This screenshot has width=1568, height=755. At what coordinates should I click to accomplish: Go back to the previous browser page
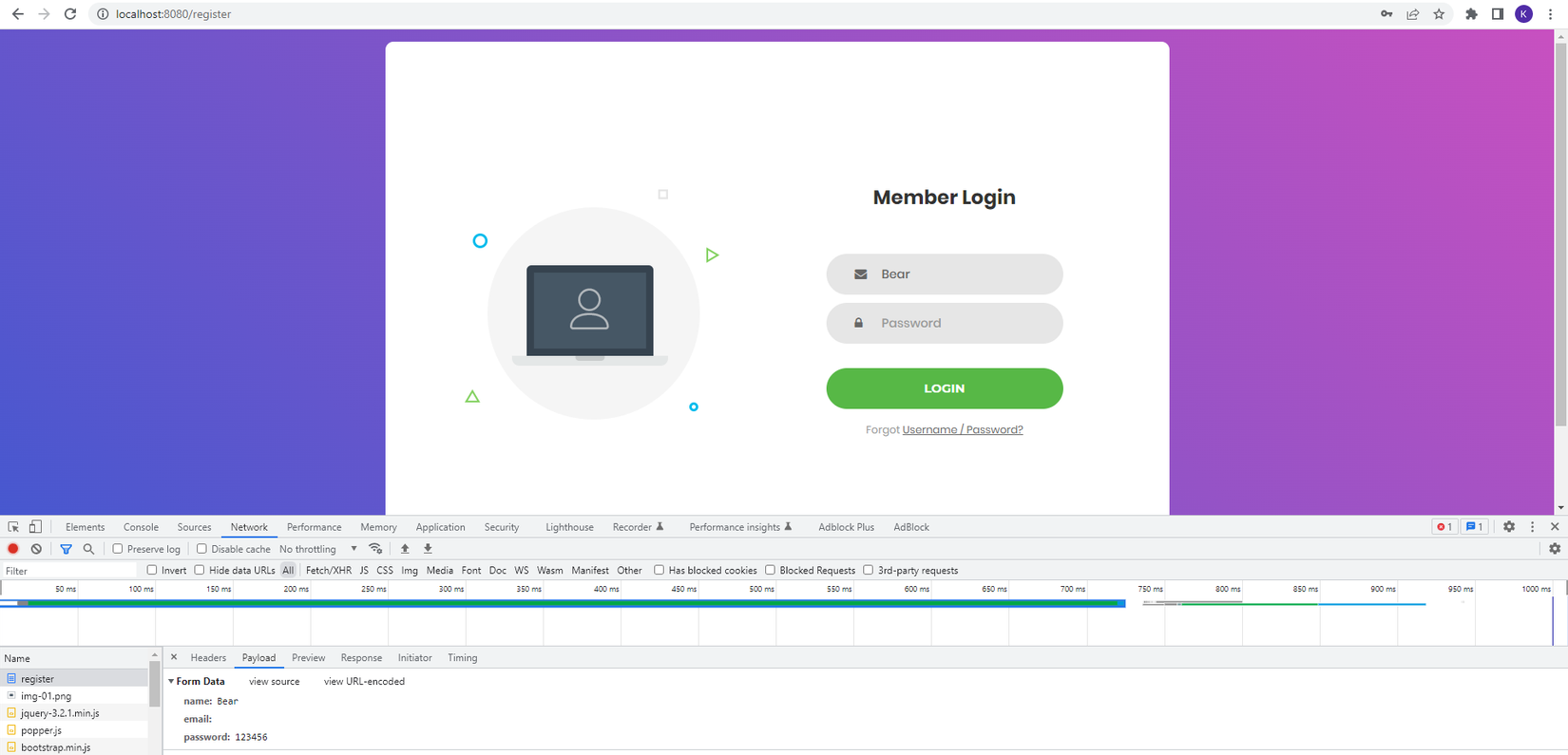[17, 14]
